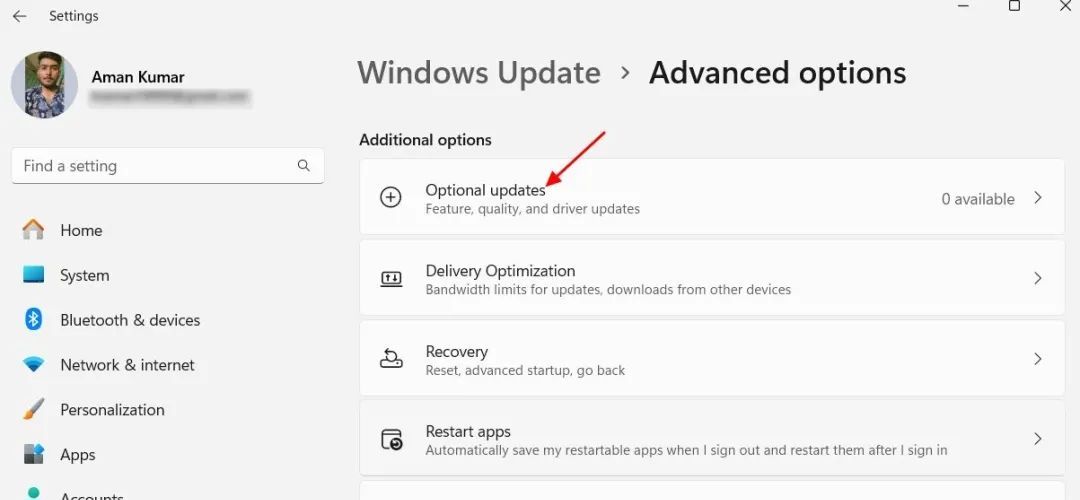Open the Apps settings section
The width and height of the screenshot is (1080, 500).
coord(78,455)
